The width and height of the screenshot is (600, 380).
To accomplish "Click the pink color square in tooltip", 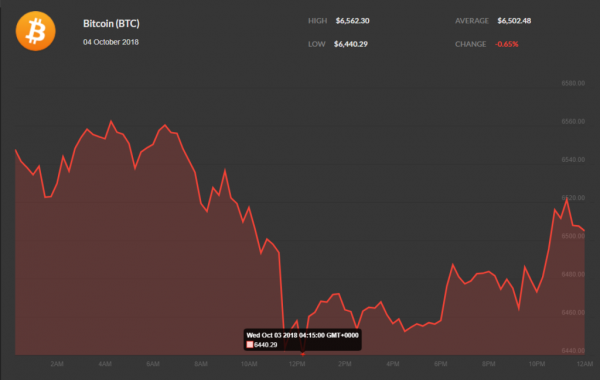I will [250, 345].
